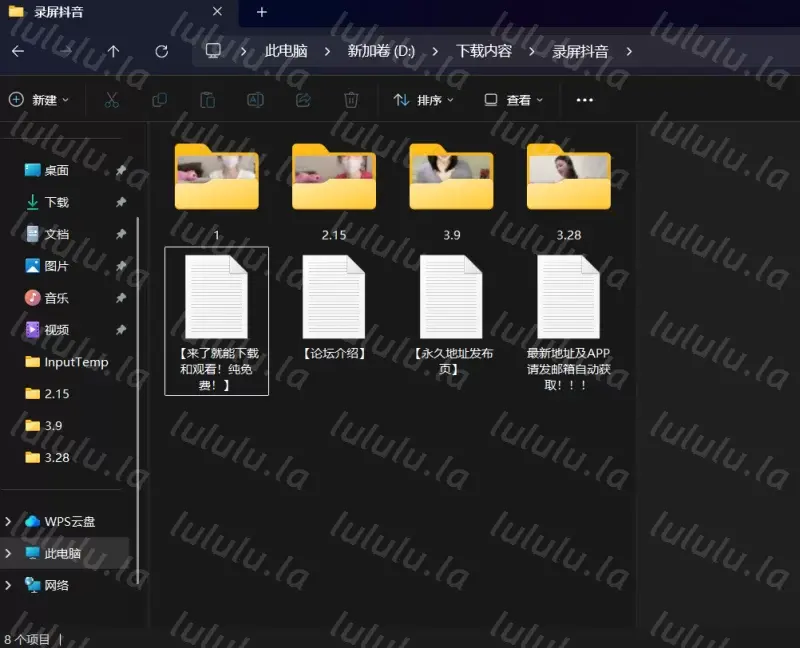Click the 下载内容 breadcrumb segment

click(x=484, y=51)
